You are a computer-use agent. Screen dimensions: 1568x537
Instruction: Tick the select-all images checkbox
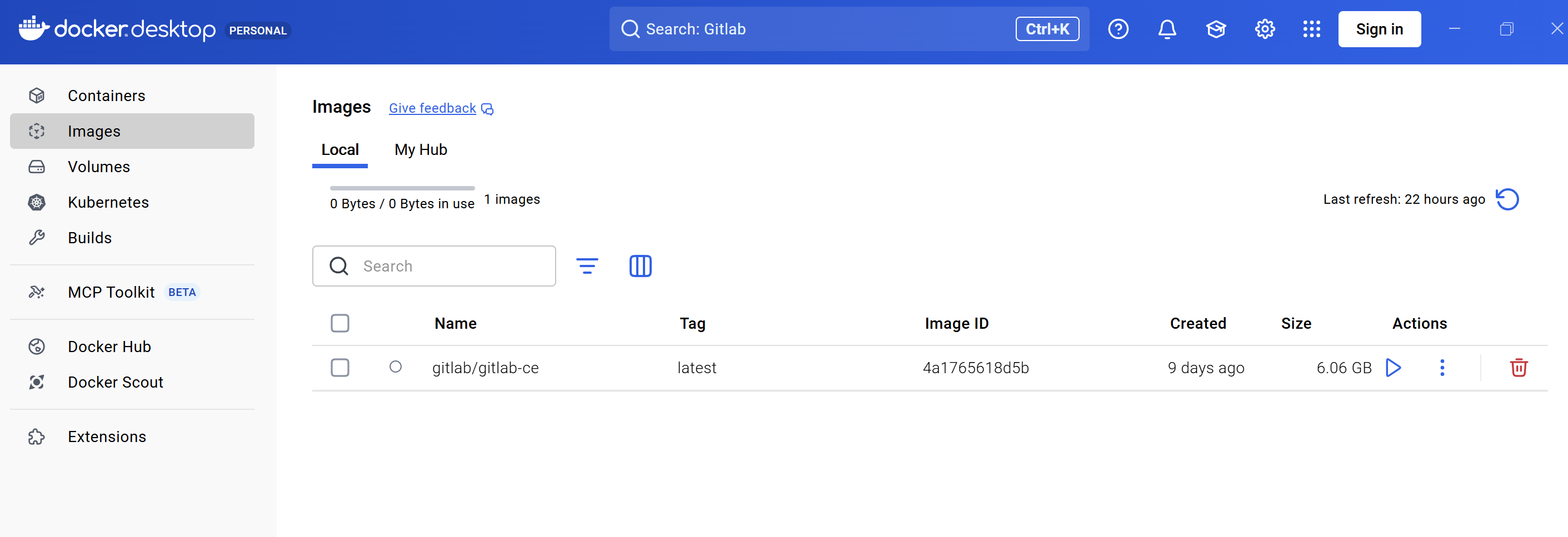pos(339,323)
